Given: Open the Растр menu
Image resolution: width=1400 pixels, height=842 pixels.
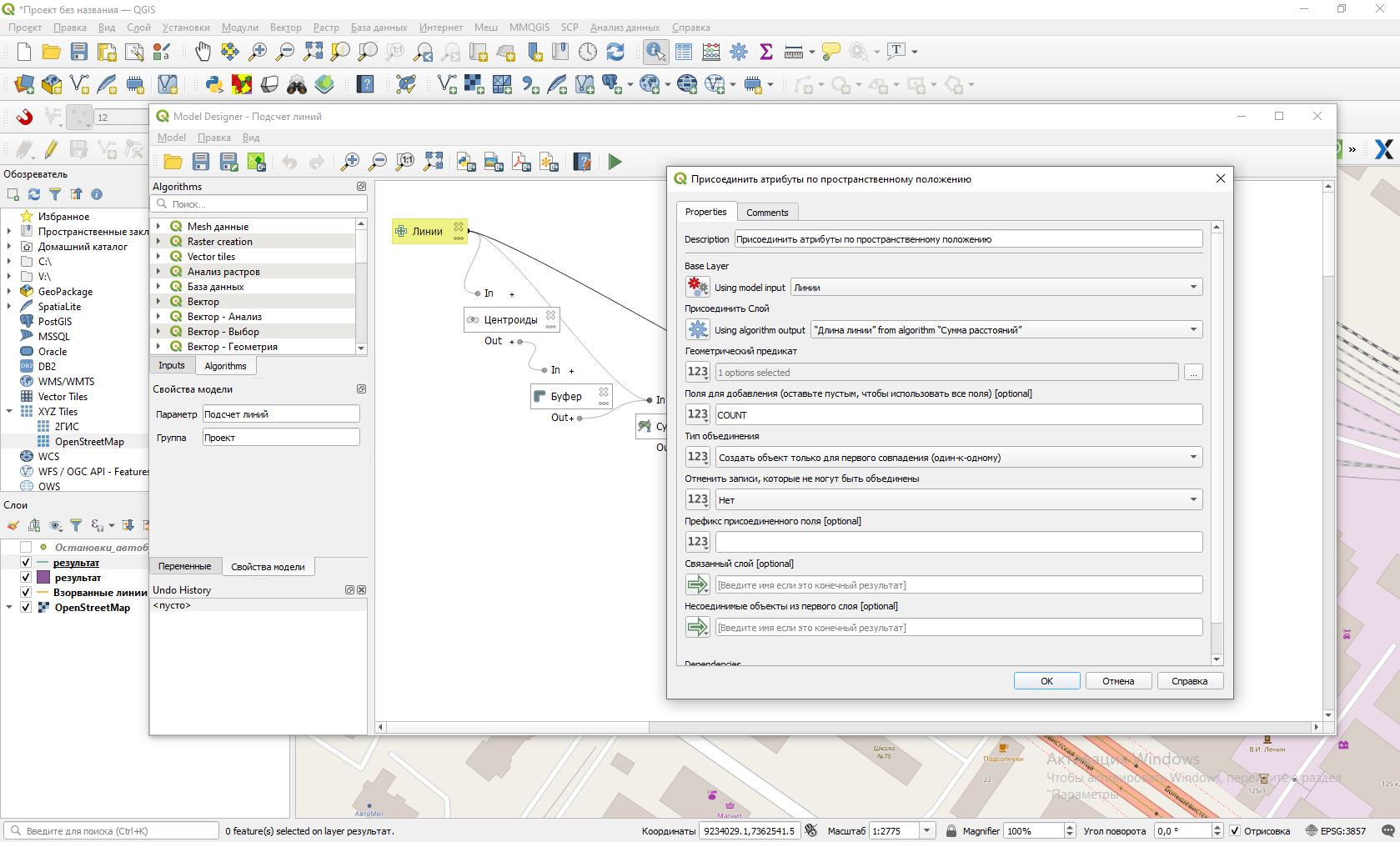Looking at the screenshot, I should 326,28.
